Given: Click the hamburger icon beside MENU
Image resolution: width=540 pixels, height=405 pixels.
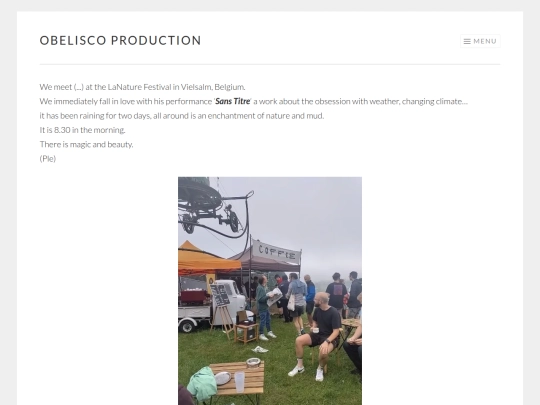Looking at the screenshot, I should (467, 41).
